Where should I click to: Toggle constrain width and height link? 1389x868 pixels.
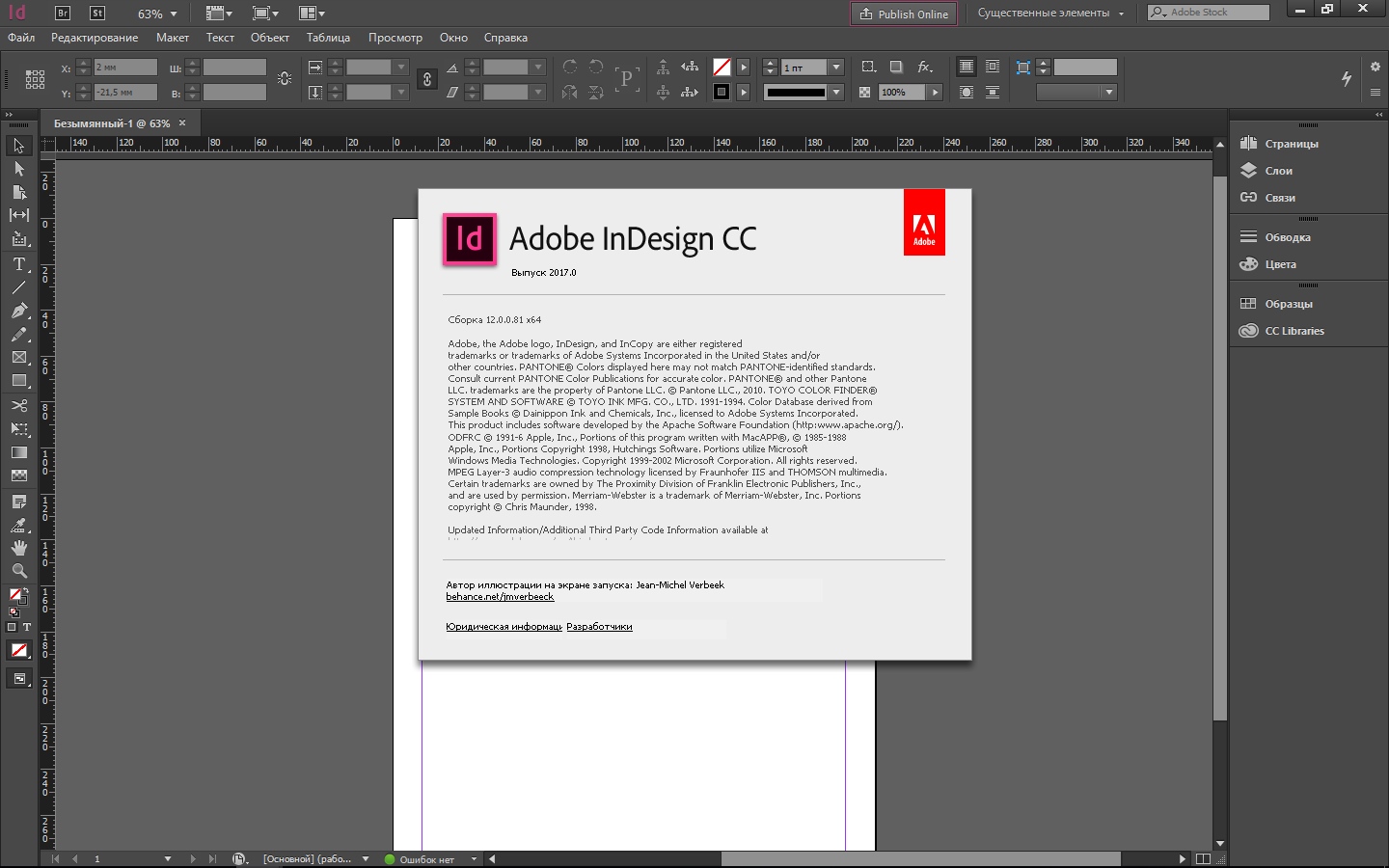tap(284, 79)
